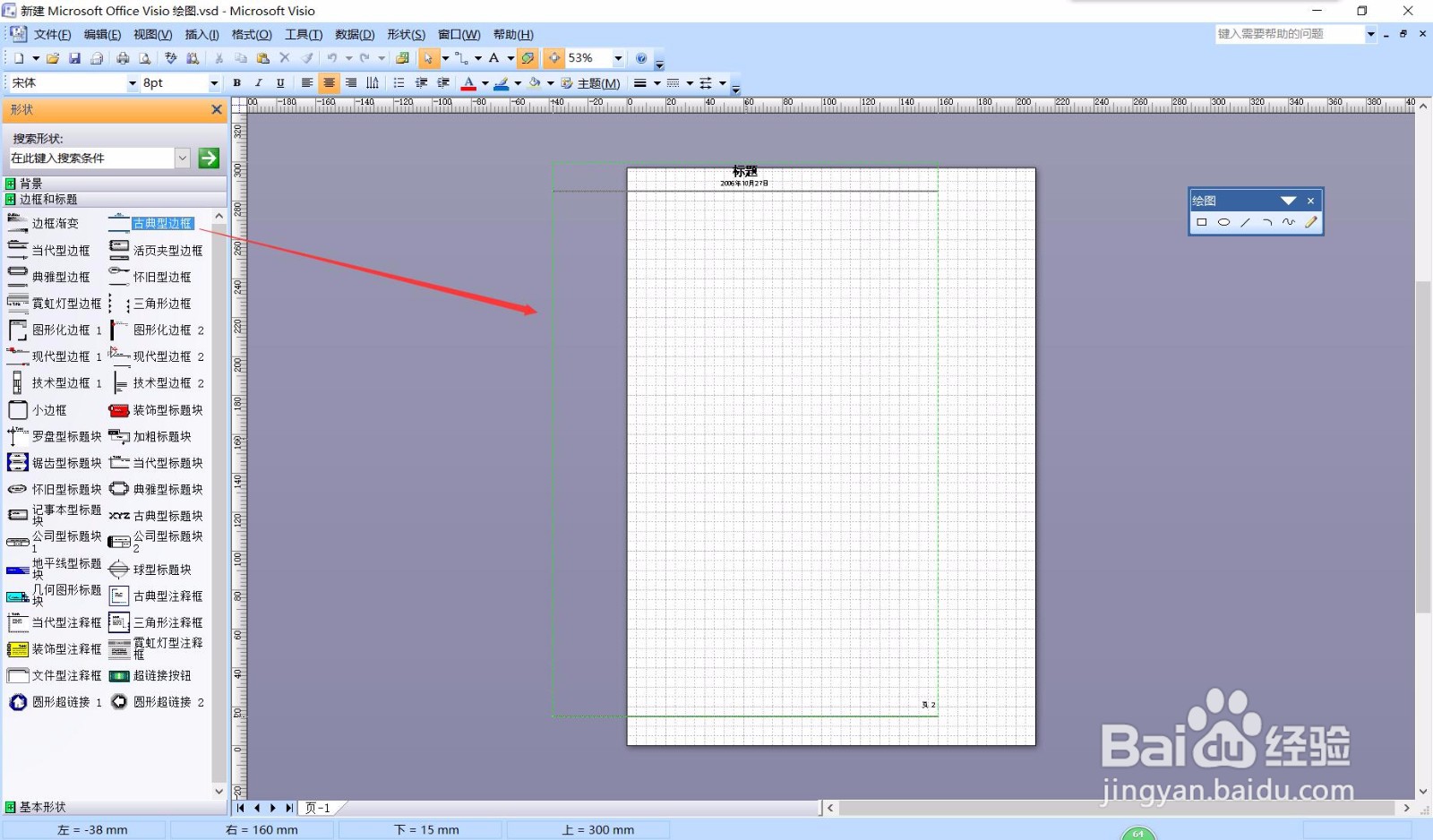The height and width of the screenshot is (840, 1433).
Task: Select the Ellipse tool in drawing toolbar
Action: tap(1223, 222)
